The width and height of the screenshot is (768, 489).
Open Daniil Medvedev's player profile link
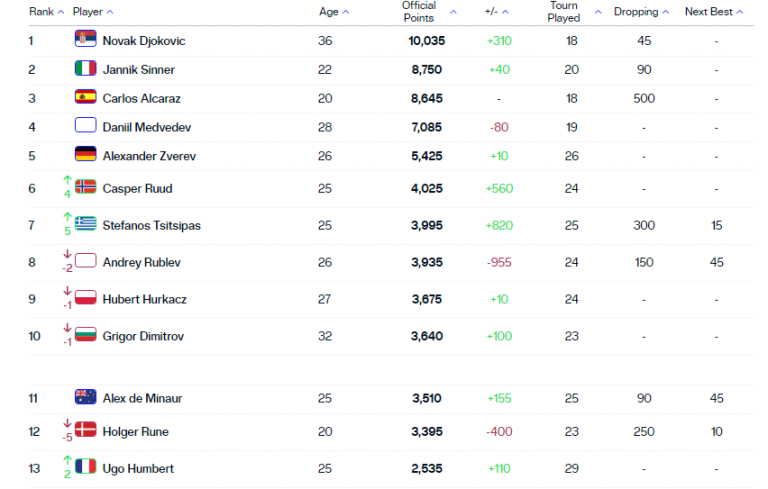[145, 127]
